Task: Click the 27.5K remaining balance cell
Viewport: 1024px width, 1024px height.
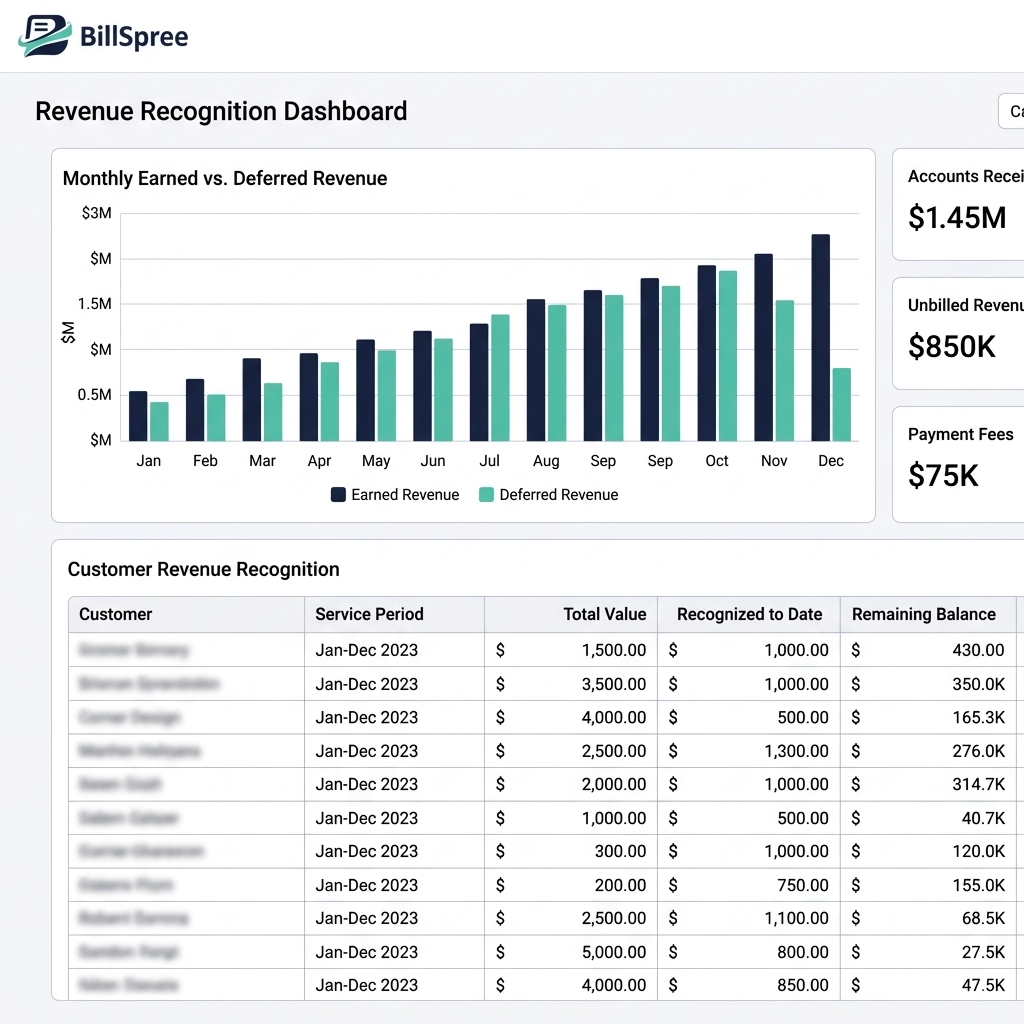Action: [928, 952]
